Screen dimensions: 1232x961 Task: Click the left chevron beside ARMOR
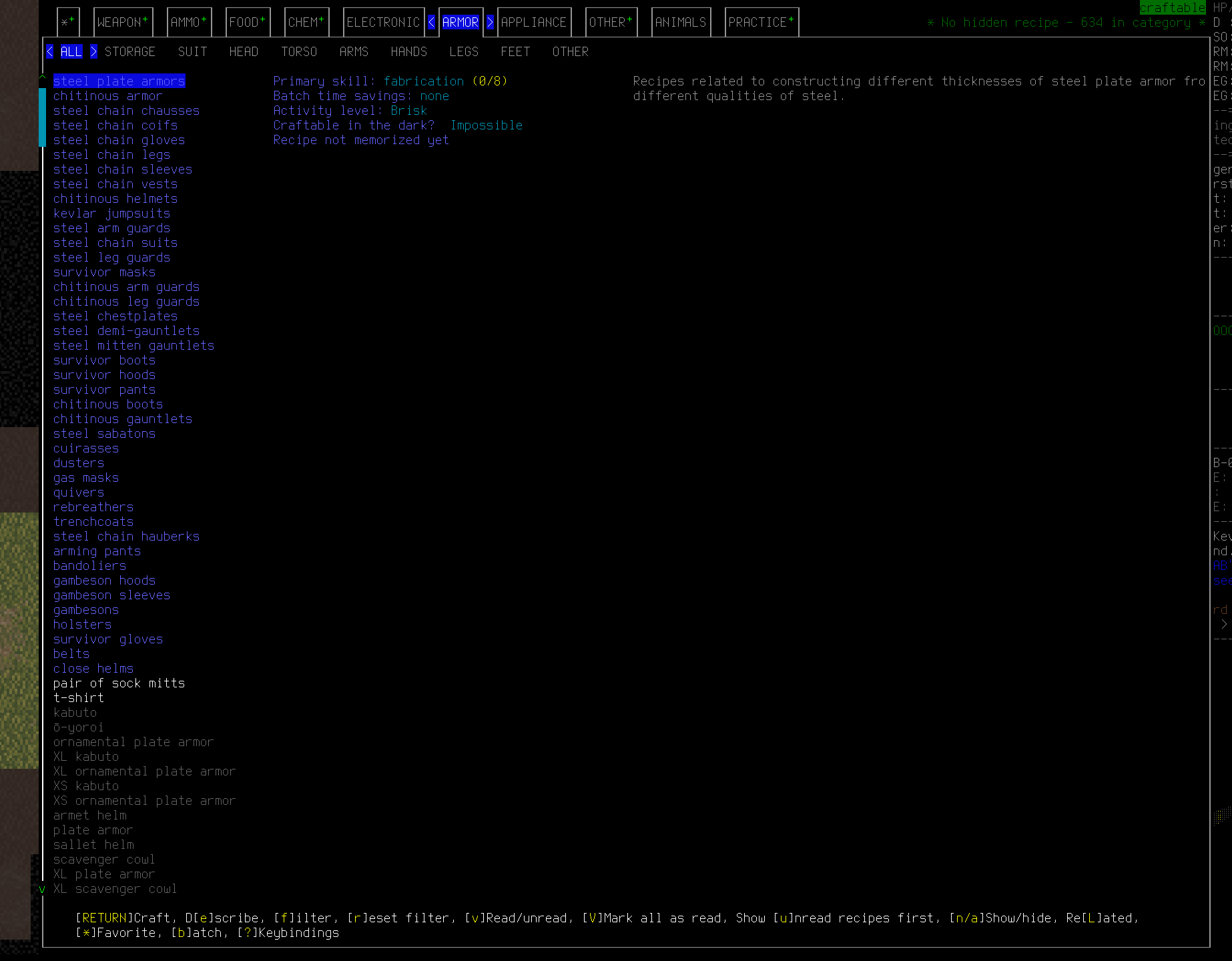pyautogui.click(x=431, y=21)
